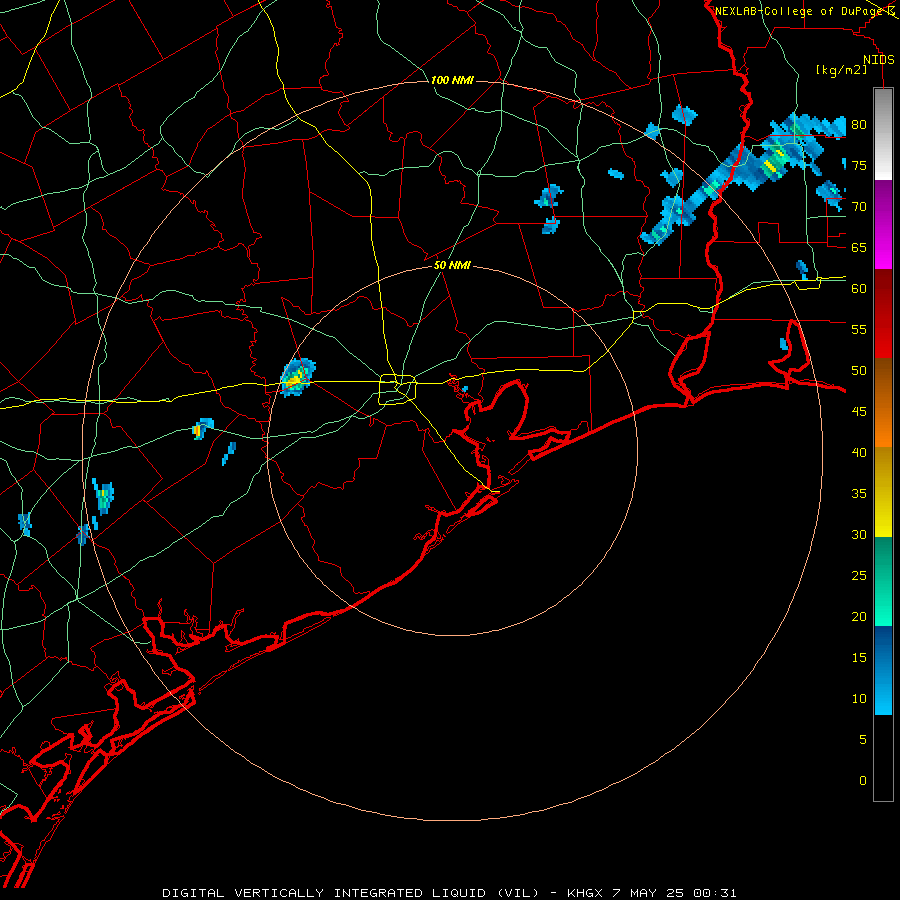Click the 65 value on the color scale

pos(859,247)
